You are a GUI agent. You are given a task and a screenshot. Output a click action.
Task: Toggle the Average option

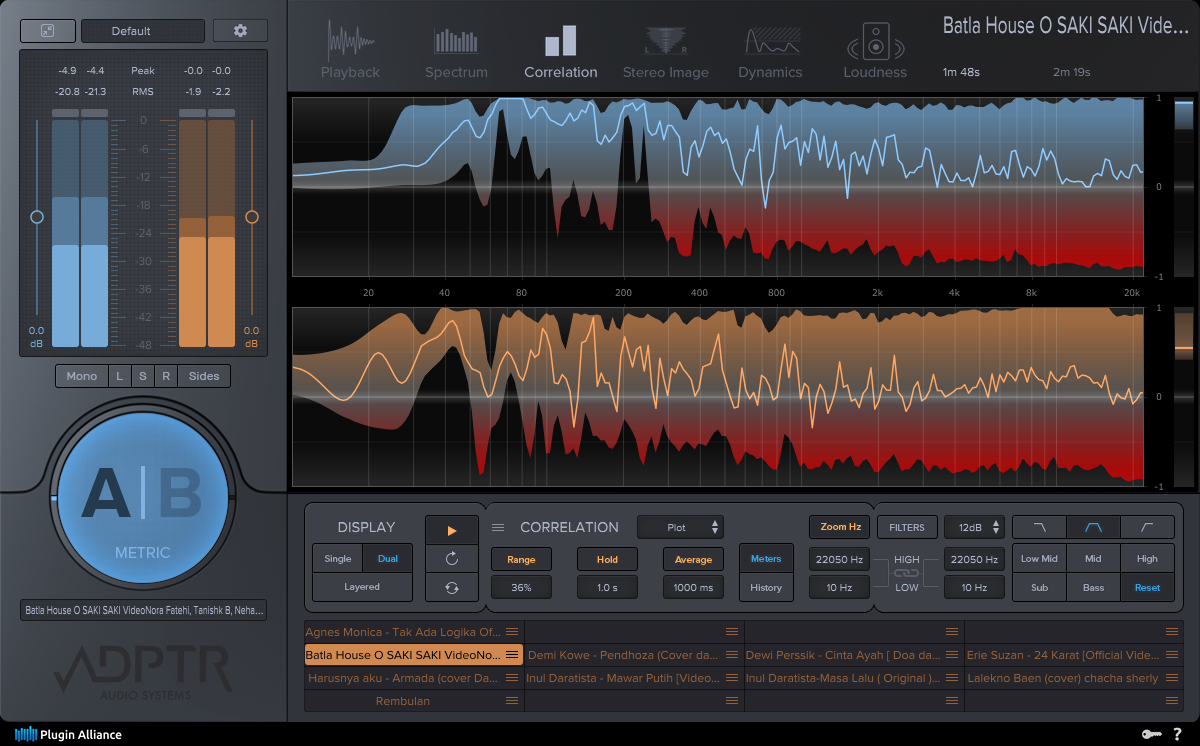click(693, 560)
